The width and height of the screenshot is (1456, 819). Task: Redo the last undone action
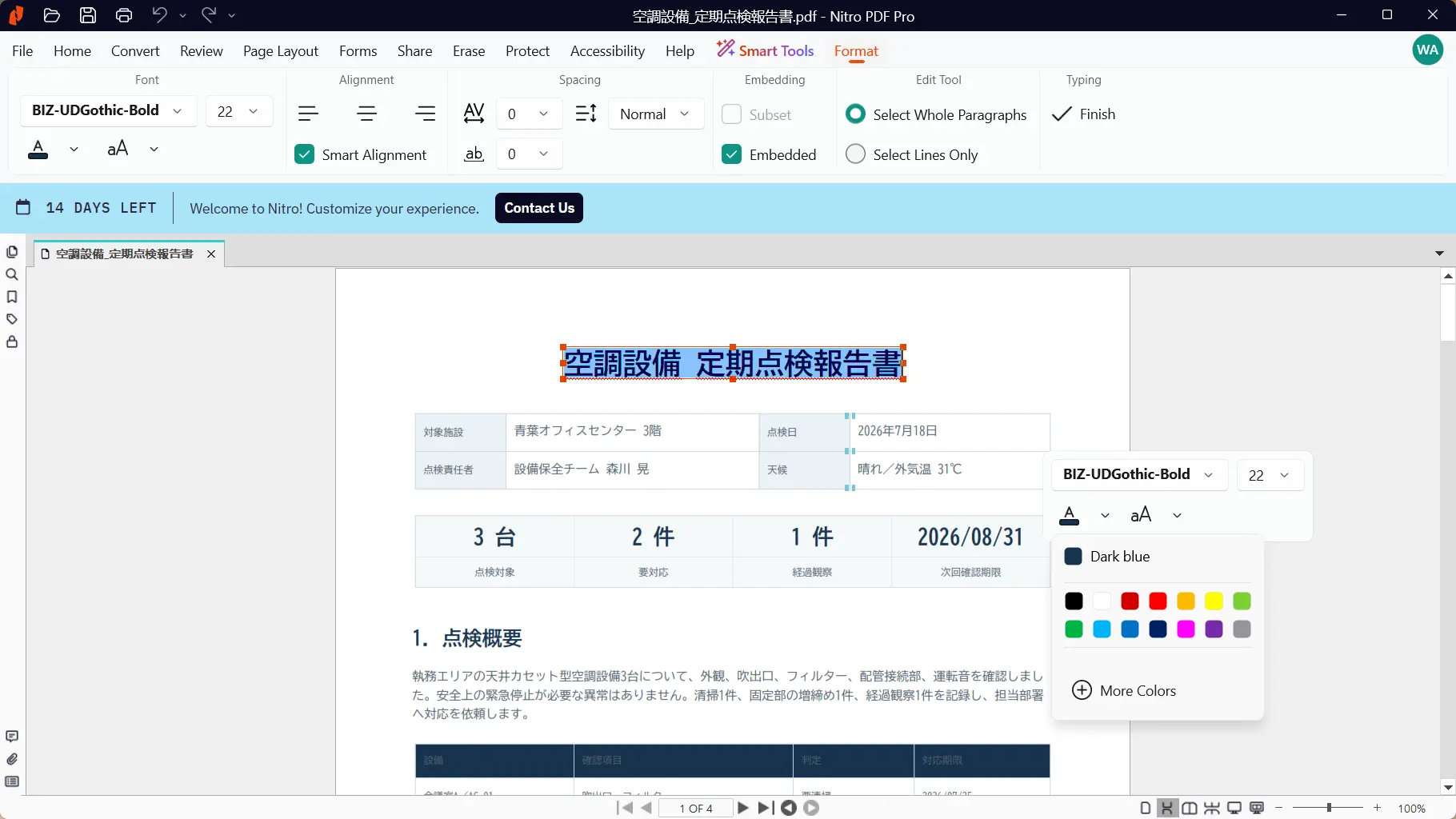(x=209, y=15)
